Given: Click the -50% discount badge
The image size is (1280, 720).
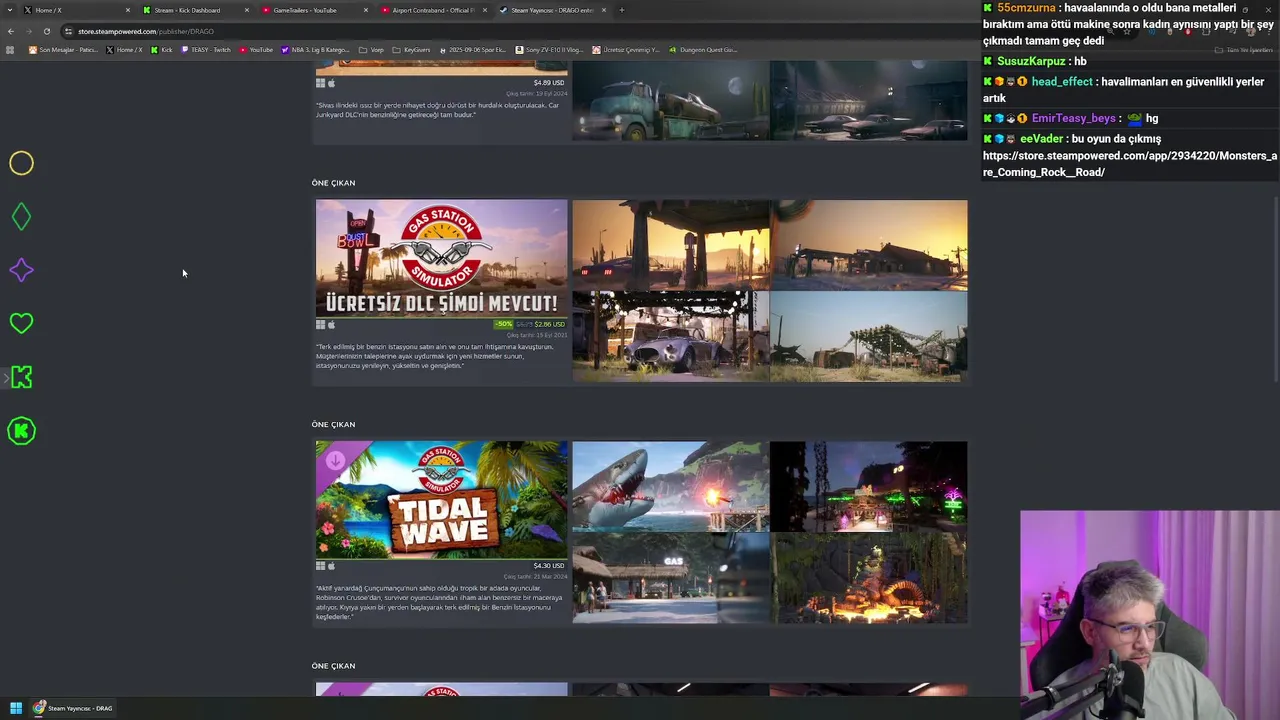Looking at the screenshot, I should tap(503, 324).
